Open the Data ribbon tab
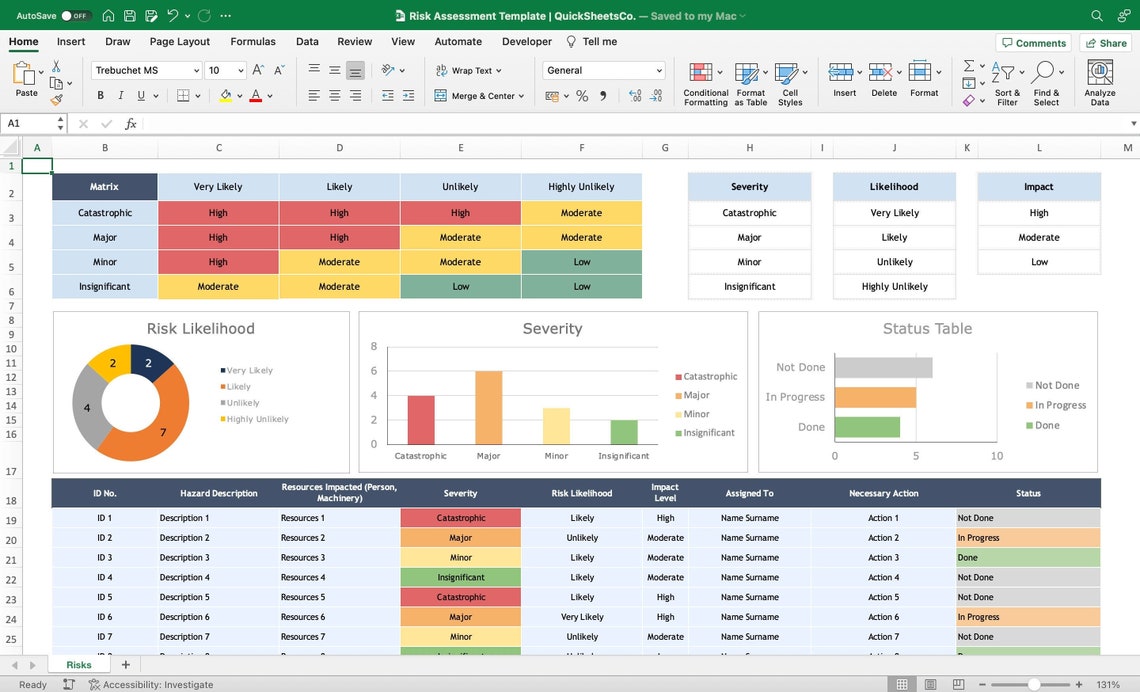Viewport: 1140px width, 692px height. click(x=307, y=41)
